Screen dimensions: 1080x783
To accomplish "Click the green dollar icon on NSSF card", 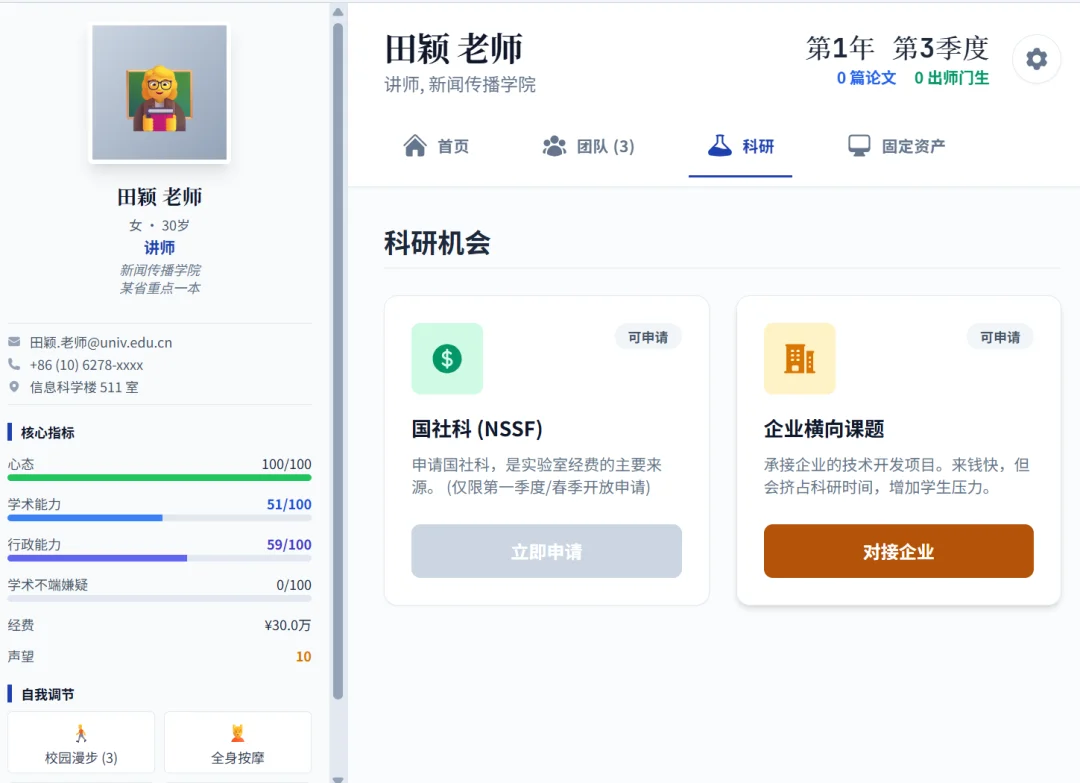I will [447, 359].
